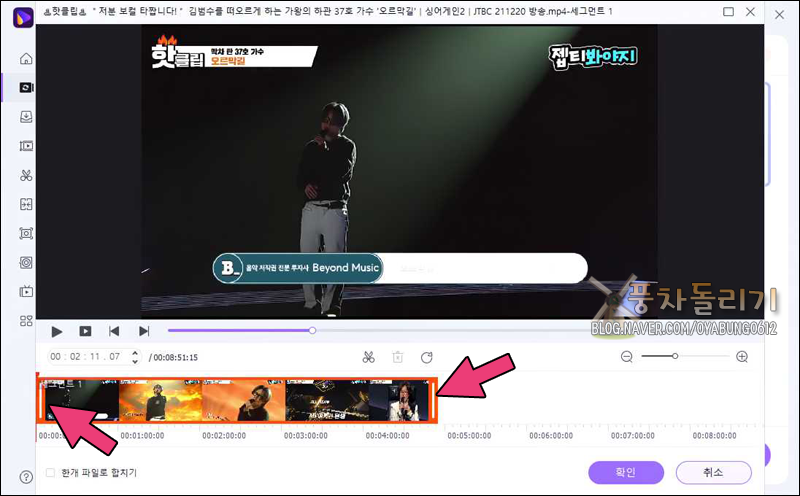Enable the merge into one file checkbox
800x496 pixels.
pyautogui.click(x=51, y=473)
